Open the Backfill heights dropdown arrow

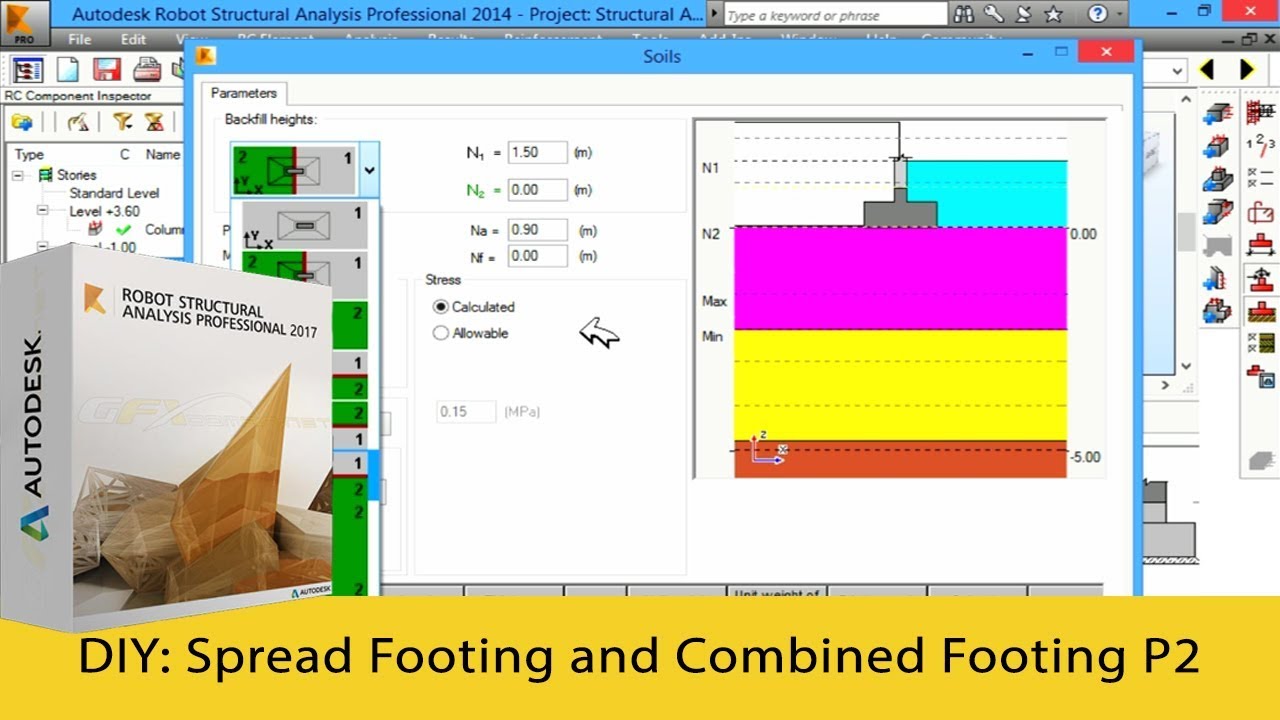point(369,170)
